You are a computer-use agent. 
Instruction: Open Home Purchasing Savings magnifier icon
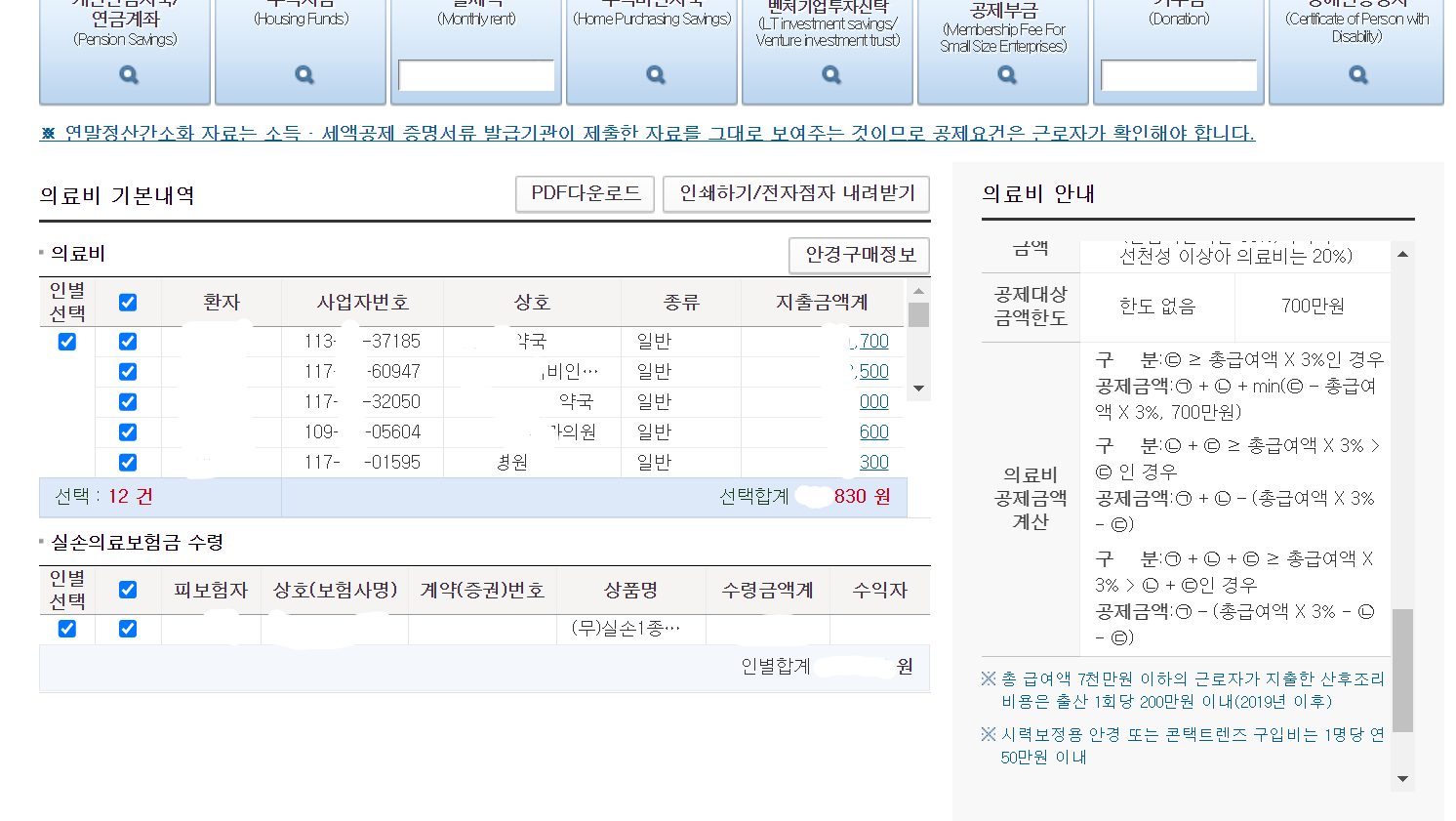pos(656,75)
